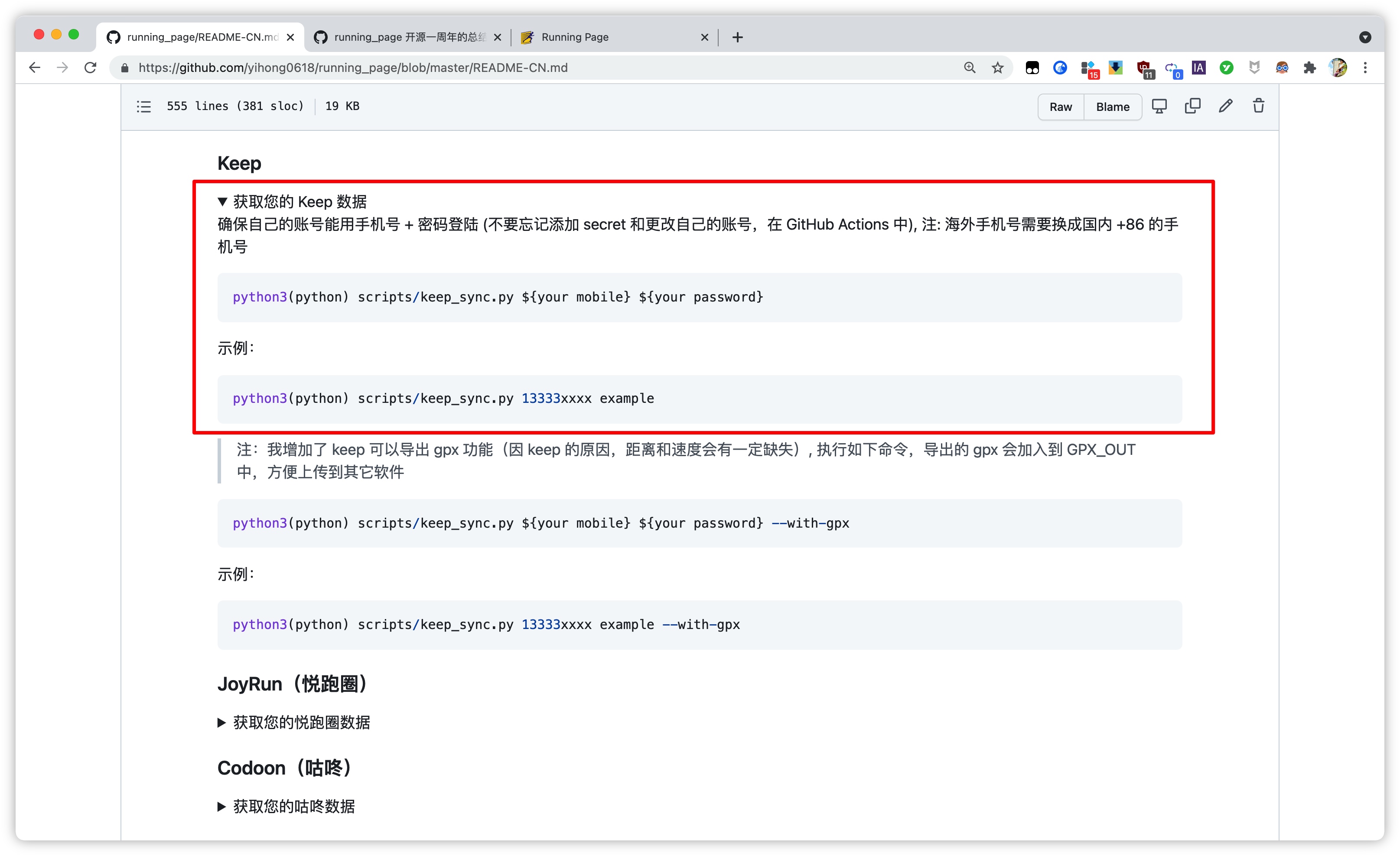This screenshot has height=856, width=1400.
Task: Open the file table of contents icon
Action: [144, 106]
